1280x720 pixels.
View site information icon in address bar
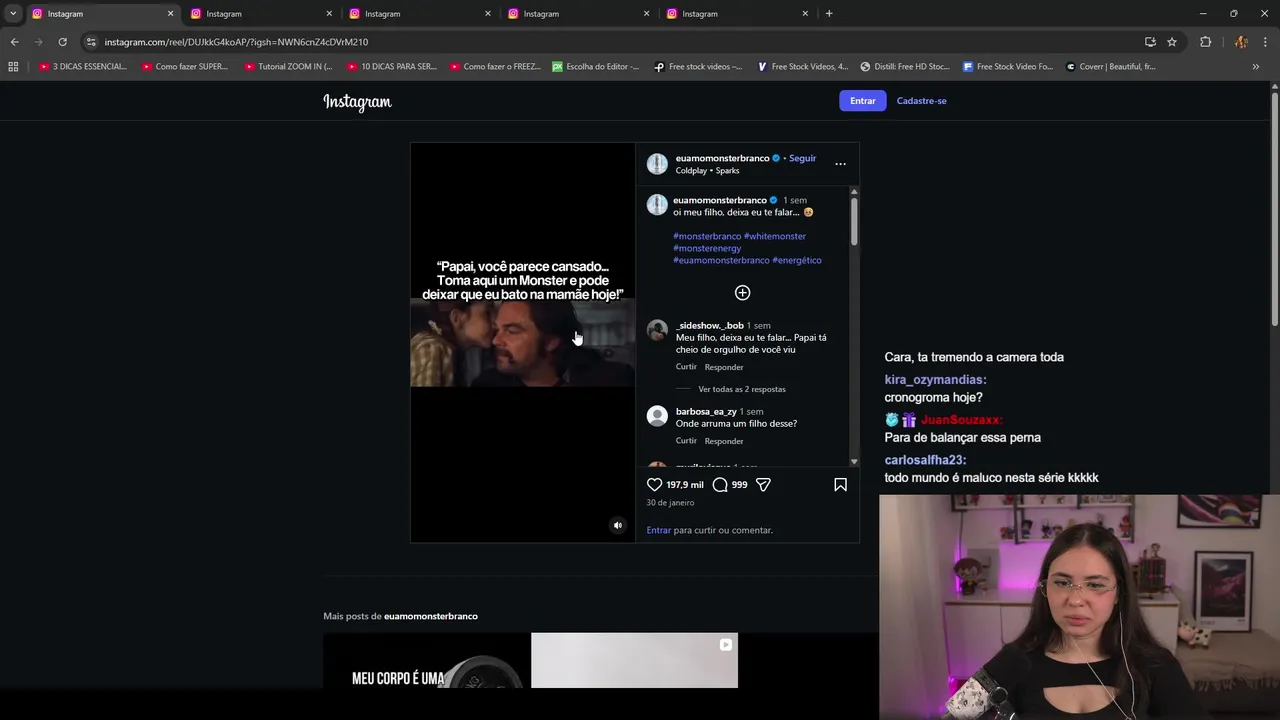91,42
